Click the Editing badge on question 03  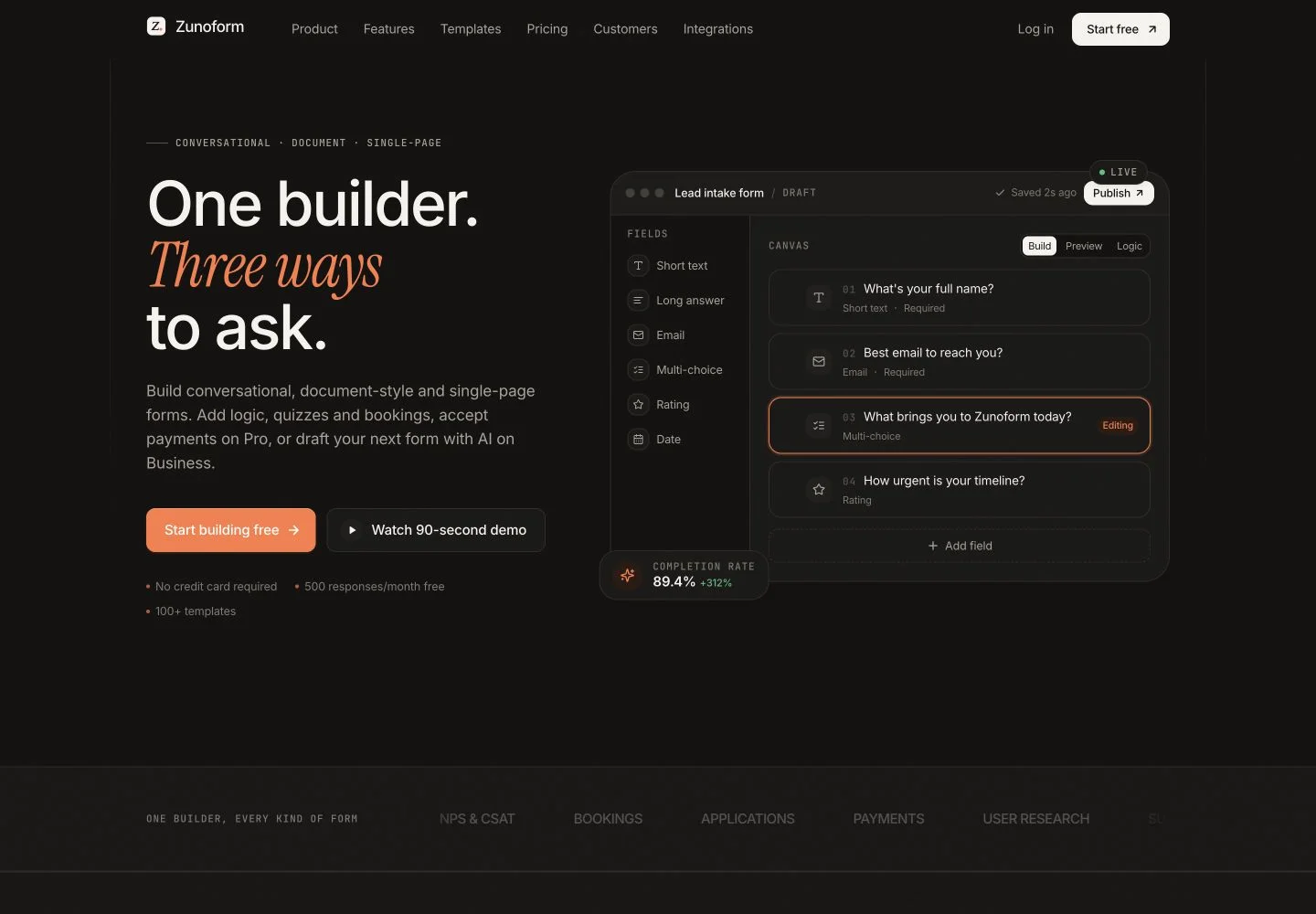1118,426
